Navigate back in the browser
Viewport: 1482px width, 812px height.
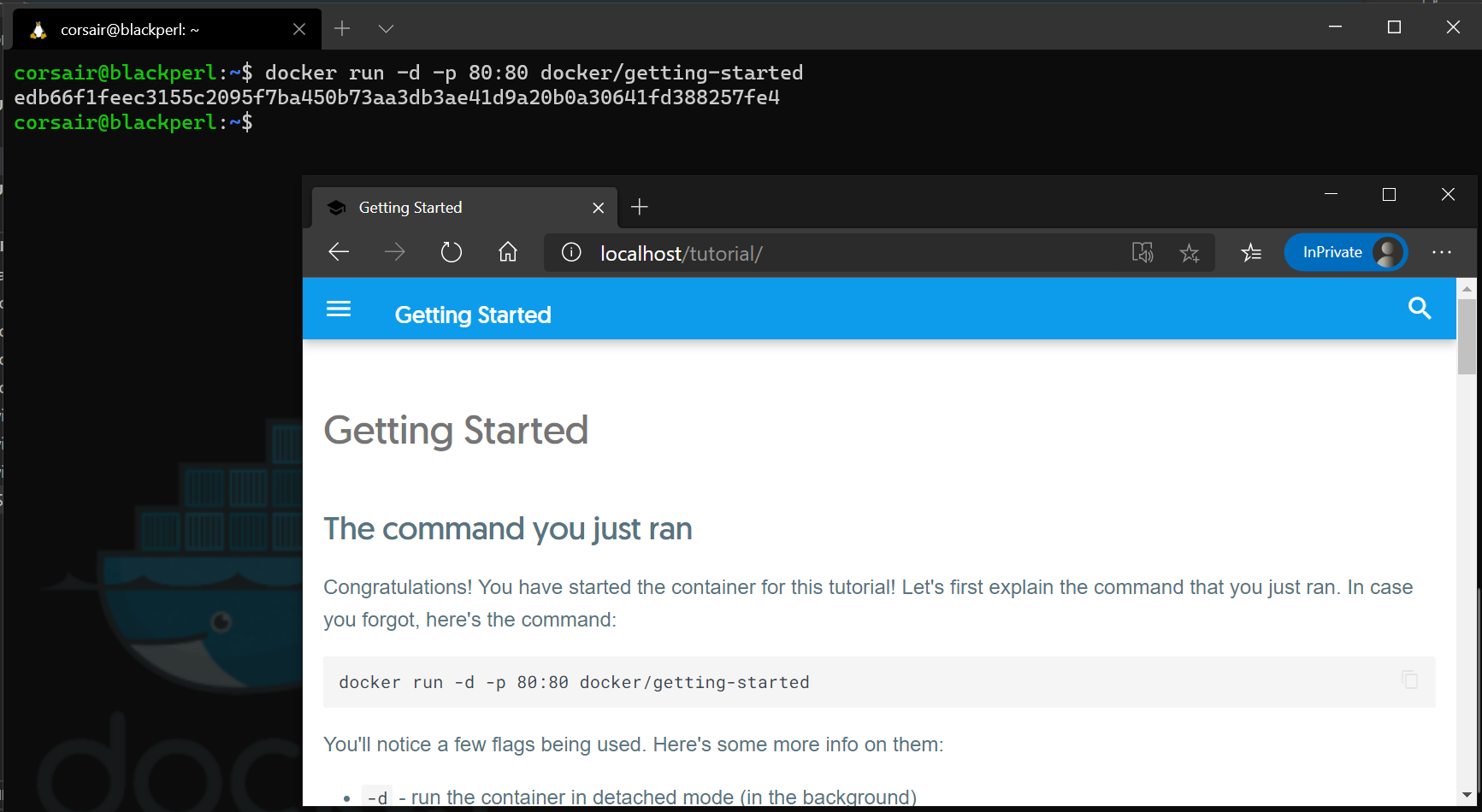339,253
